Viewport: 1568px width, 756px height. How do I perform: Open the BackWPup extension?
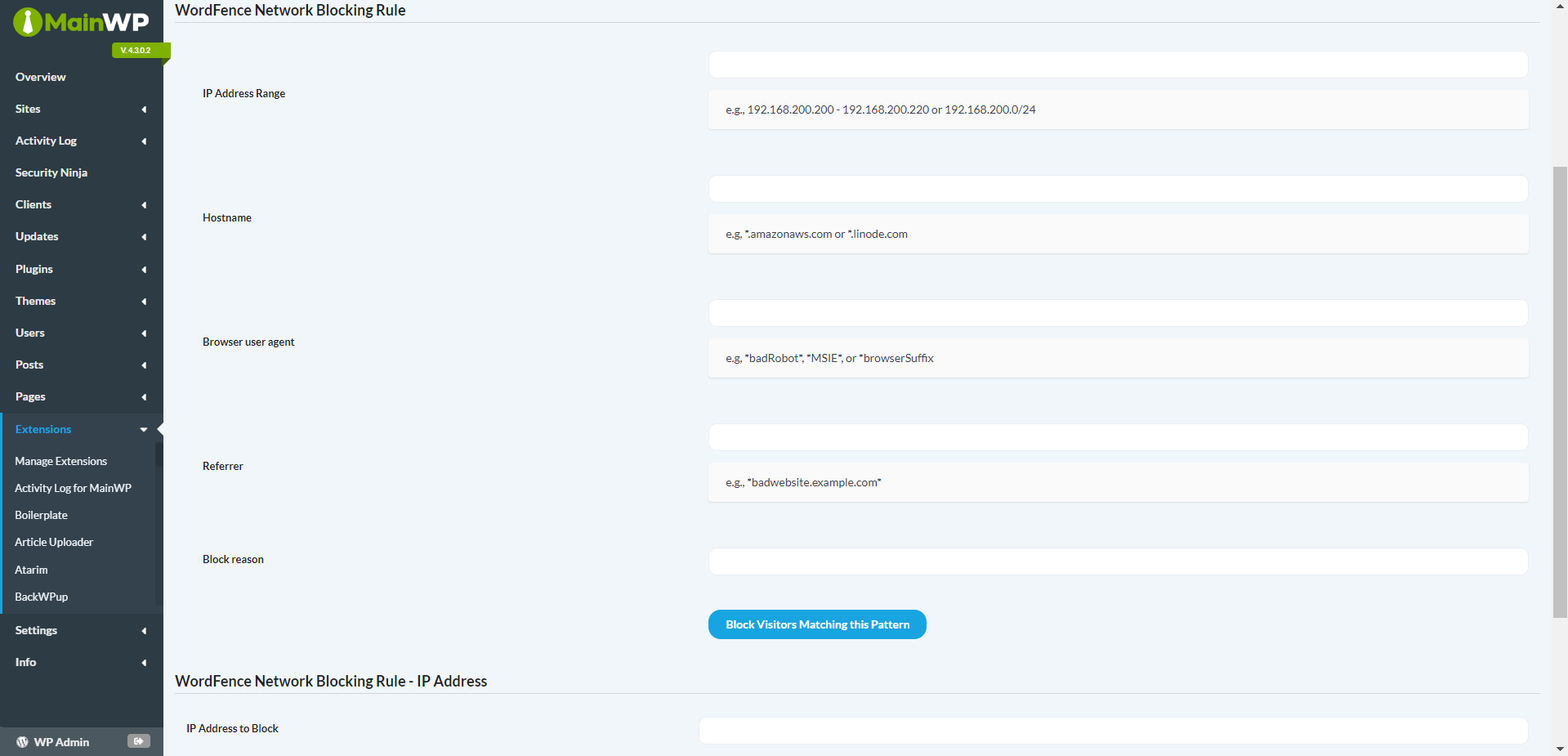pyautogui.click(x=41, y=597)
